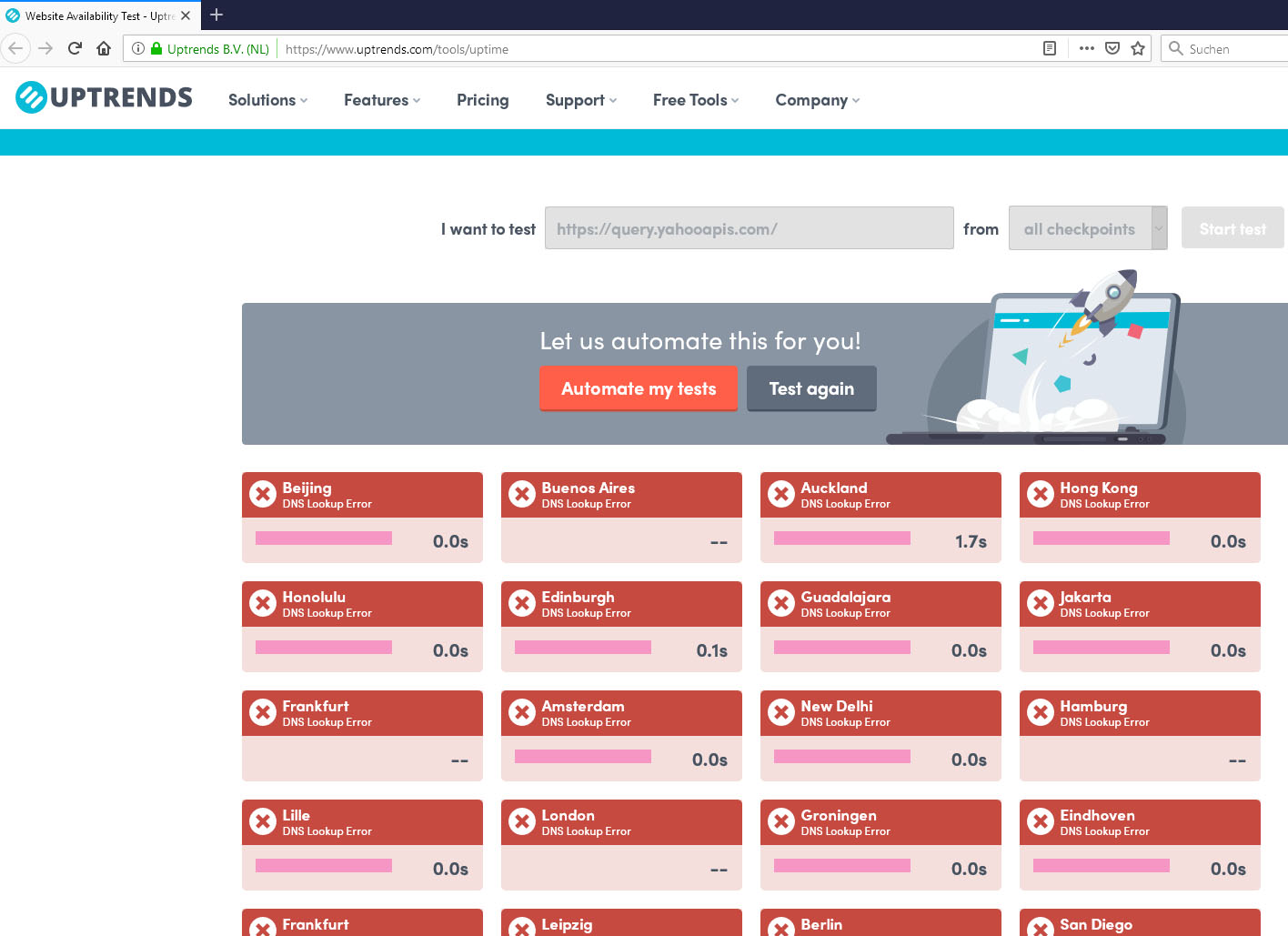Show site info for Uptrends B.V. padlock

[x=156, y=49]
